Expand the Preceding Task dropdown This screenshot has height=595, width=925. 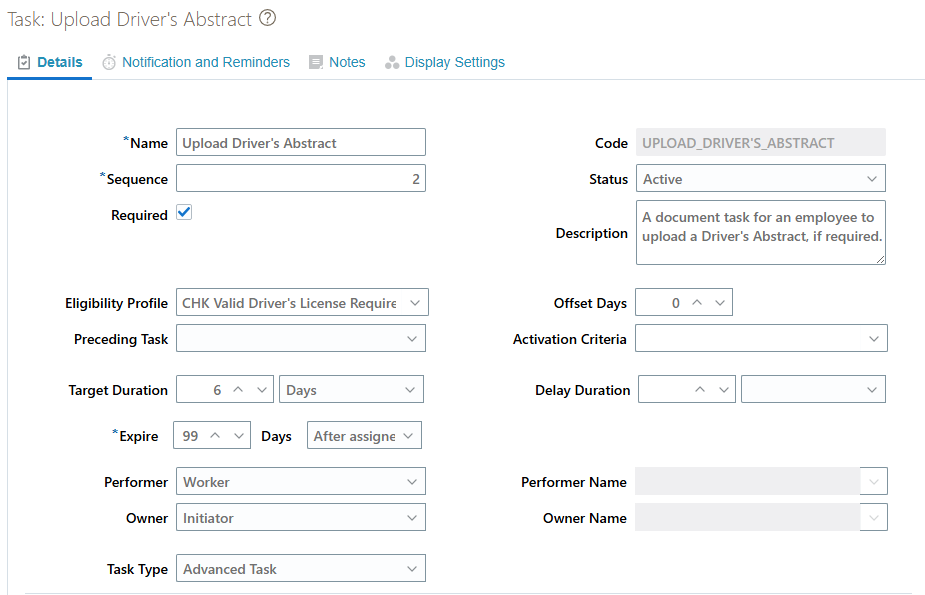click(x=412, y=338)
